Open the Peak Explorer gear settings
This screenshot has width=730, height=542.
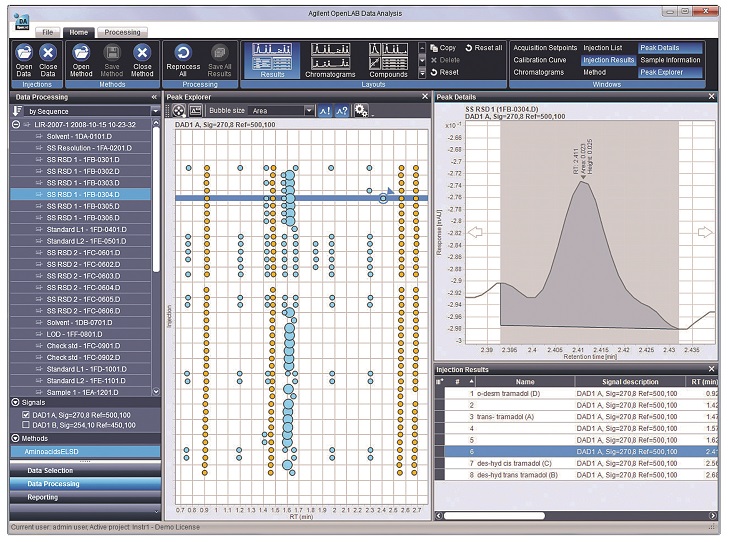point(361,110)
